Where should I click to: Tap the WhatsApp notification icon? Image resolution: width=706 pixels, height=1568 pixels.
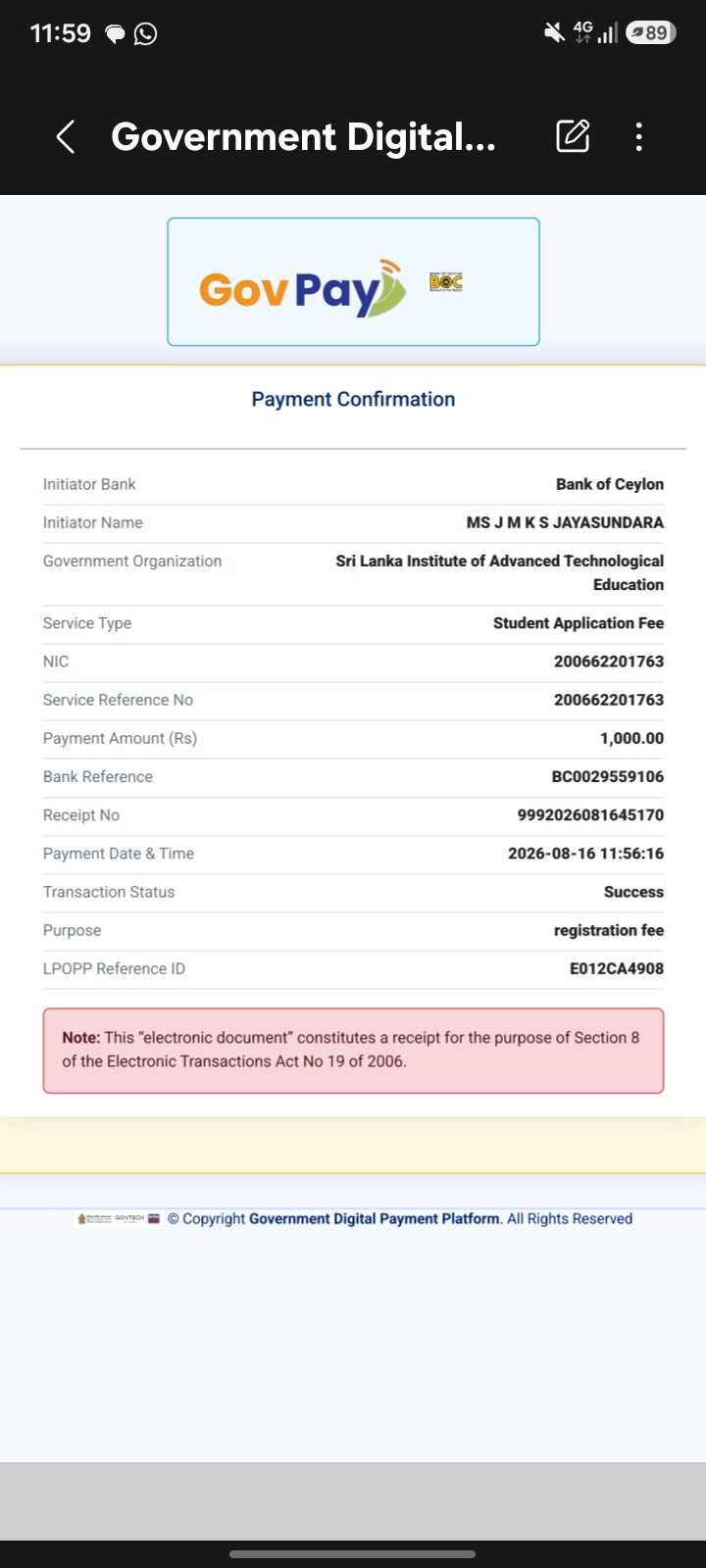[145, 34]
